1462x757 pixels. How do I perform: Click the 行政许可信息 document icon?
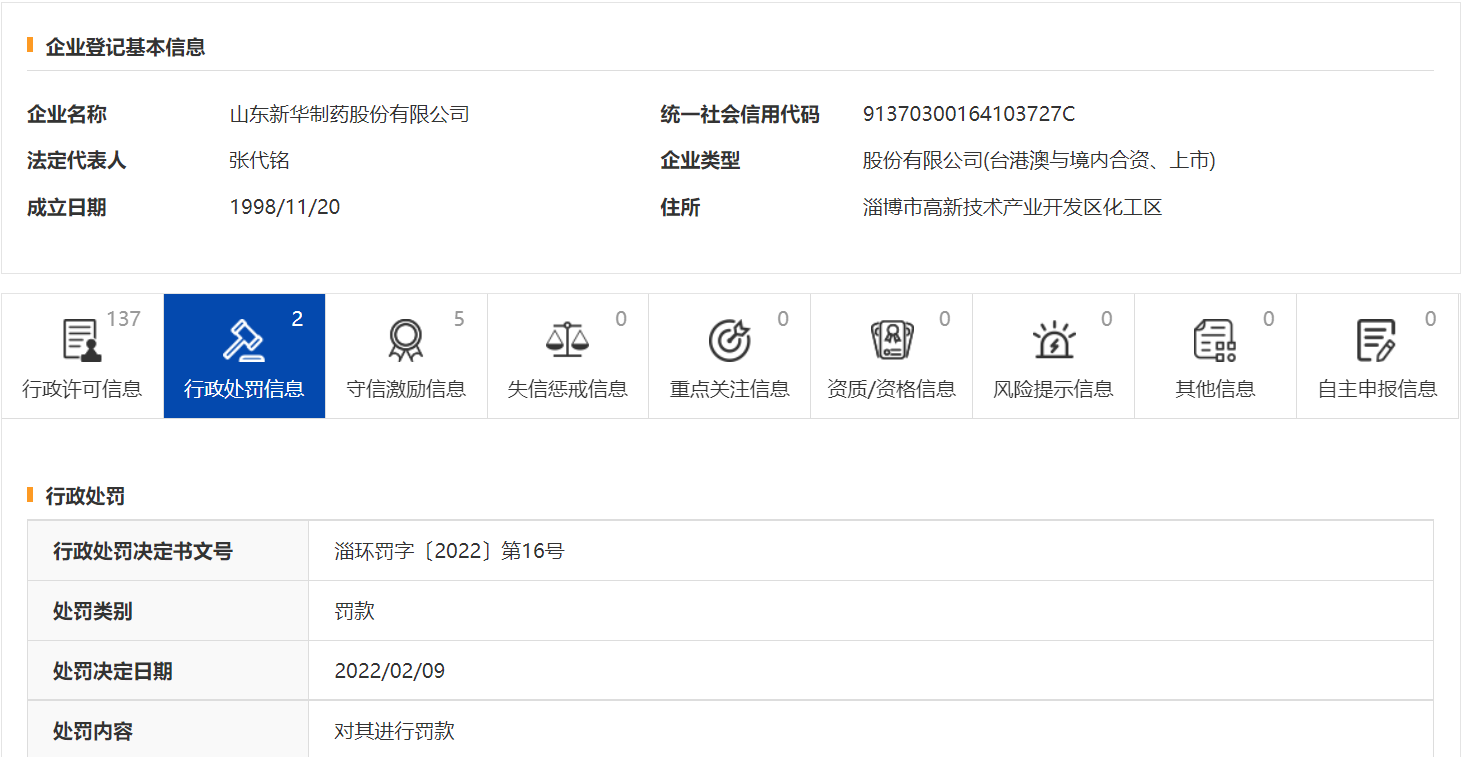[82, 340]
